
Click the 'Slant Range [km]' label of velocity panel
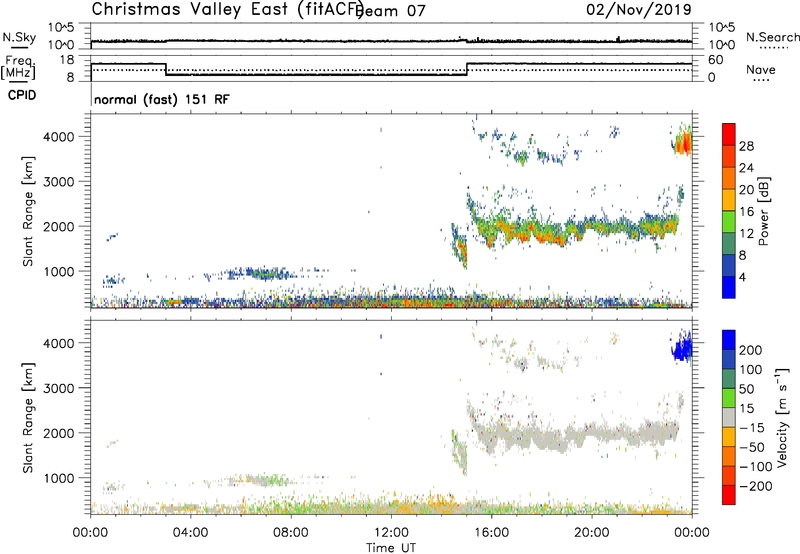click(x=28, y=417)
